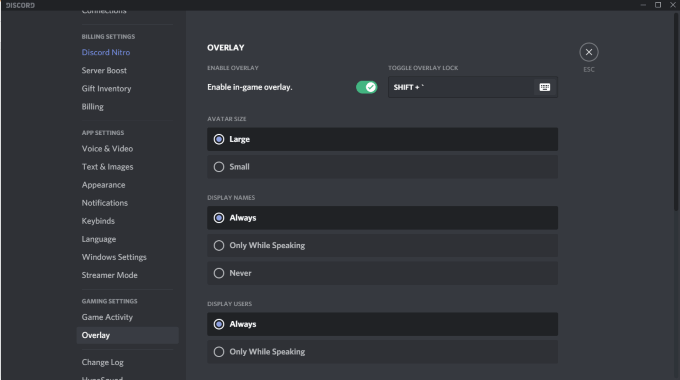Maximize the Discord window

(658, 5)
